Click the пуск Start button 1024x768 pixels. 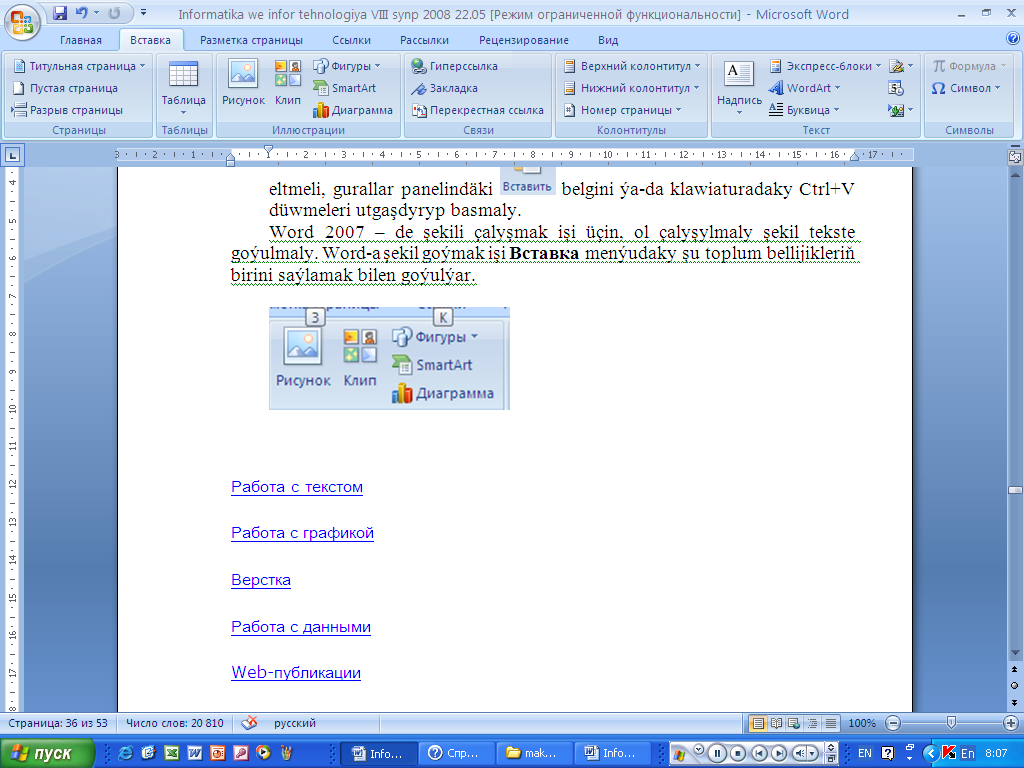[x=48, y=753]
